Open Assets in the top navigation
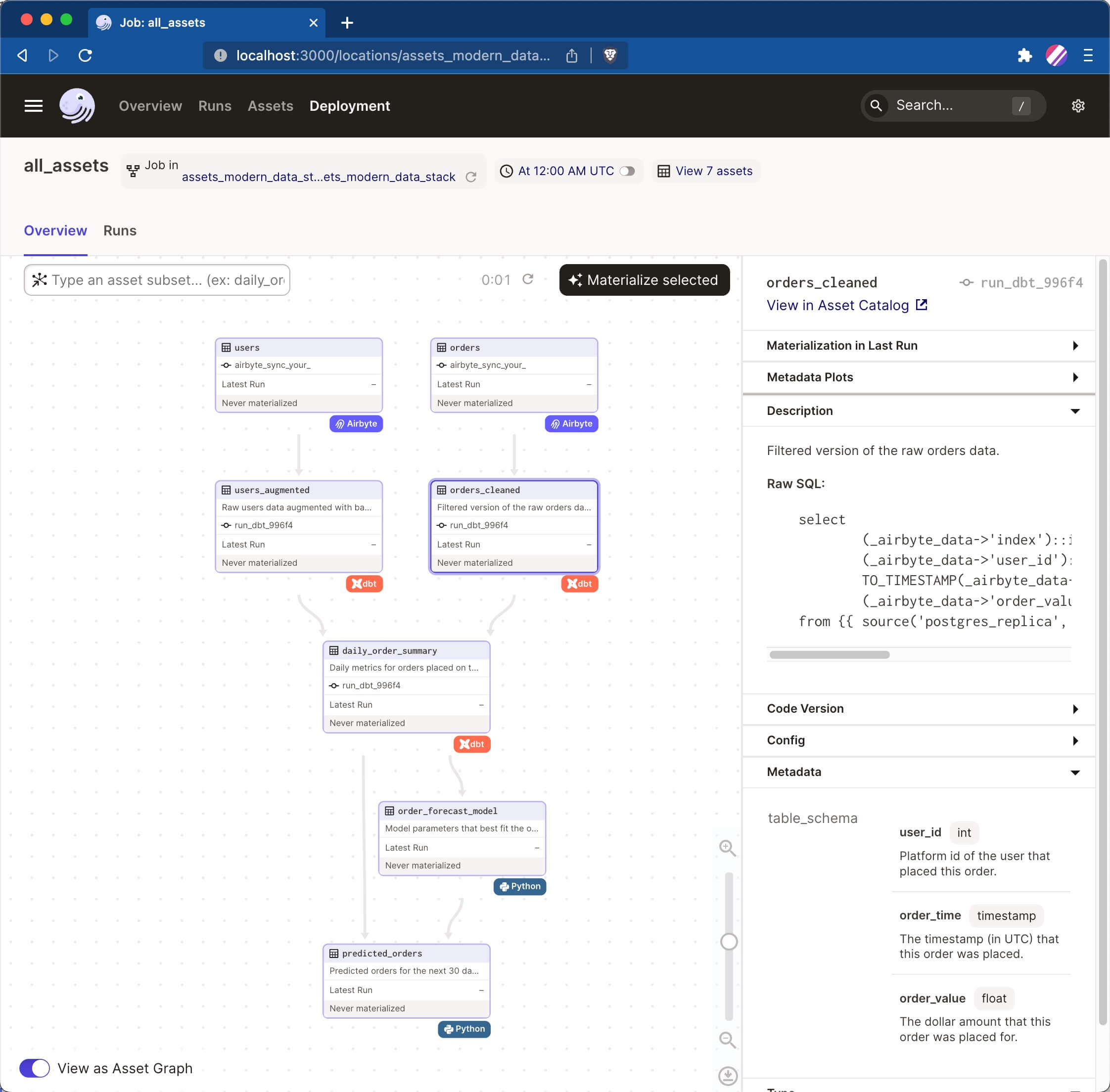The image size is (1110, 1092). (x=270, y=105)
